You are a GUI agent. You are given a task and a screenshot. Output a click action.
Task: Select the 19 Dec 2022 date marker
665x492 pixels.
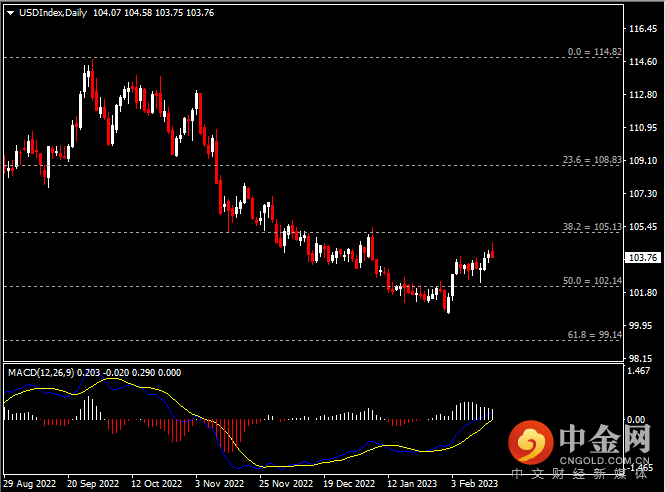click(x=348, y=482)
